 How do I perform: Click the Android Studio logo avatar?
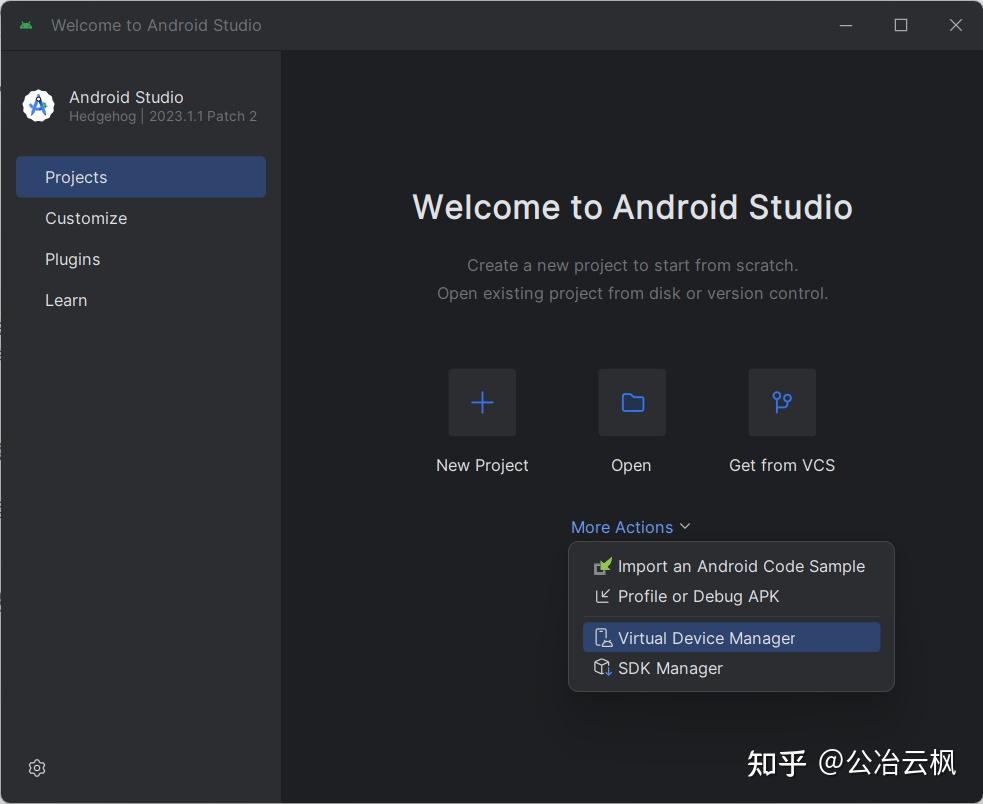point(38,105)
